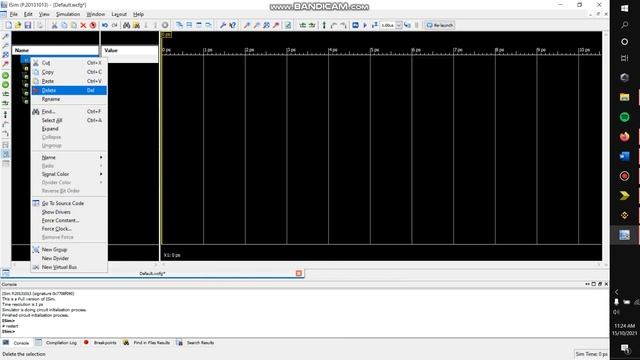Choose New Divider in context menu

click(x=69, y=258)
